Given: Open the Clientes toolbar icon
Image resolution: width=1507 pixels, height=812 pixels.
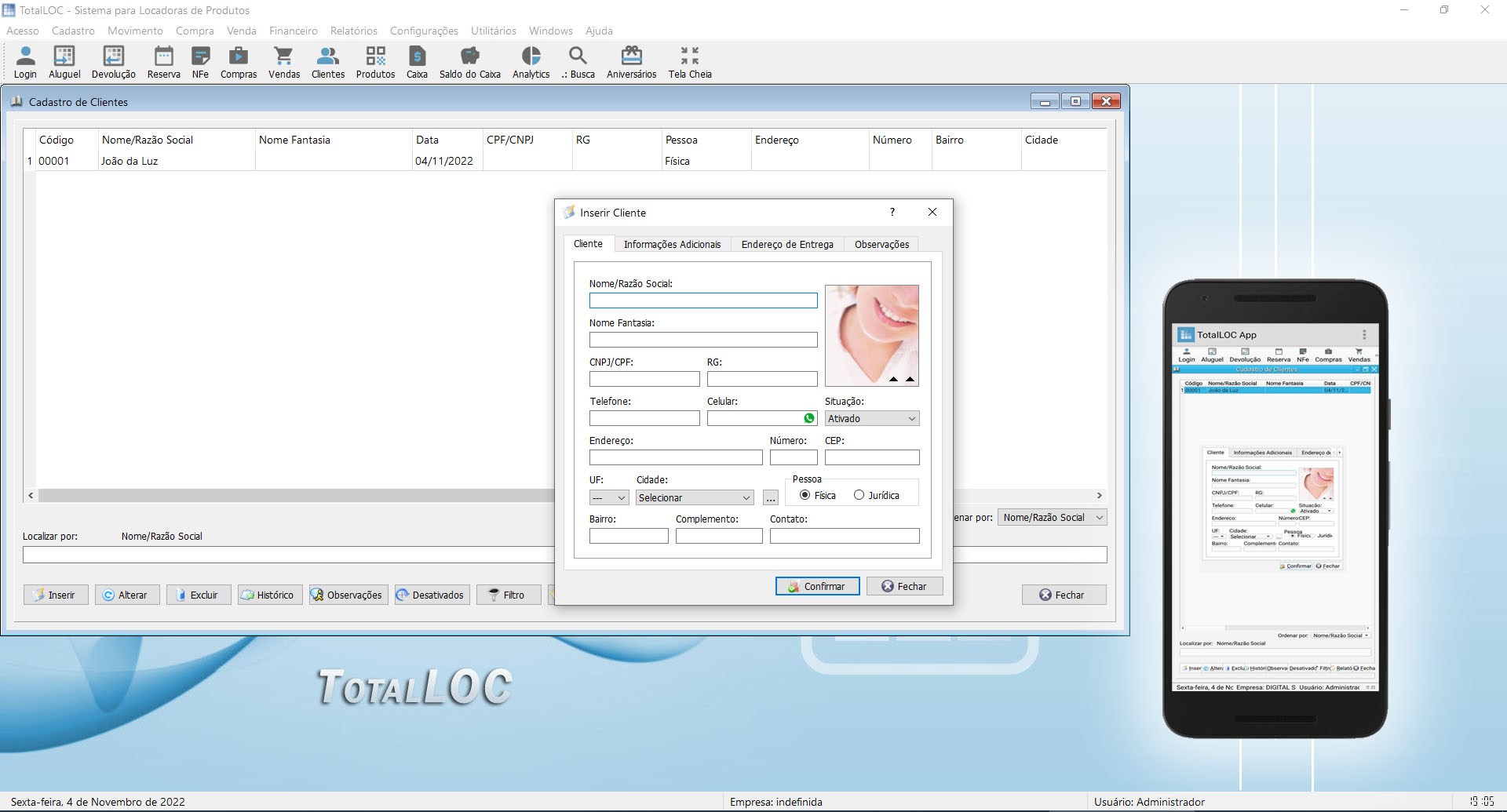Looking at the screenshot, I should (x=328, y=62).
